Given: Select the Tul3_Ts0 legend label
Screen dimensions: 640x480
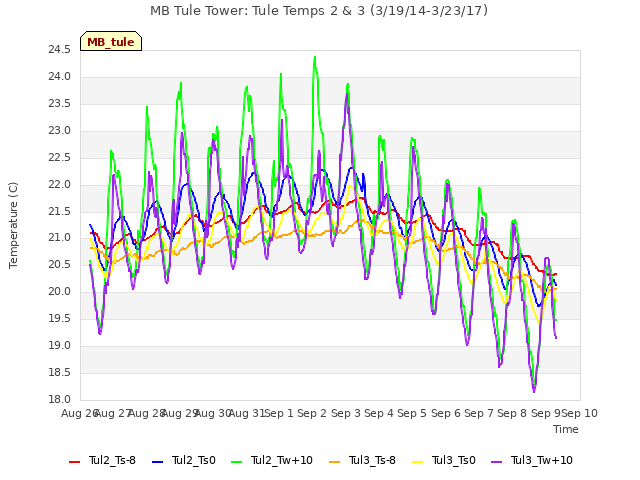Looking at the screenshot, I should tap(453, 460).
